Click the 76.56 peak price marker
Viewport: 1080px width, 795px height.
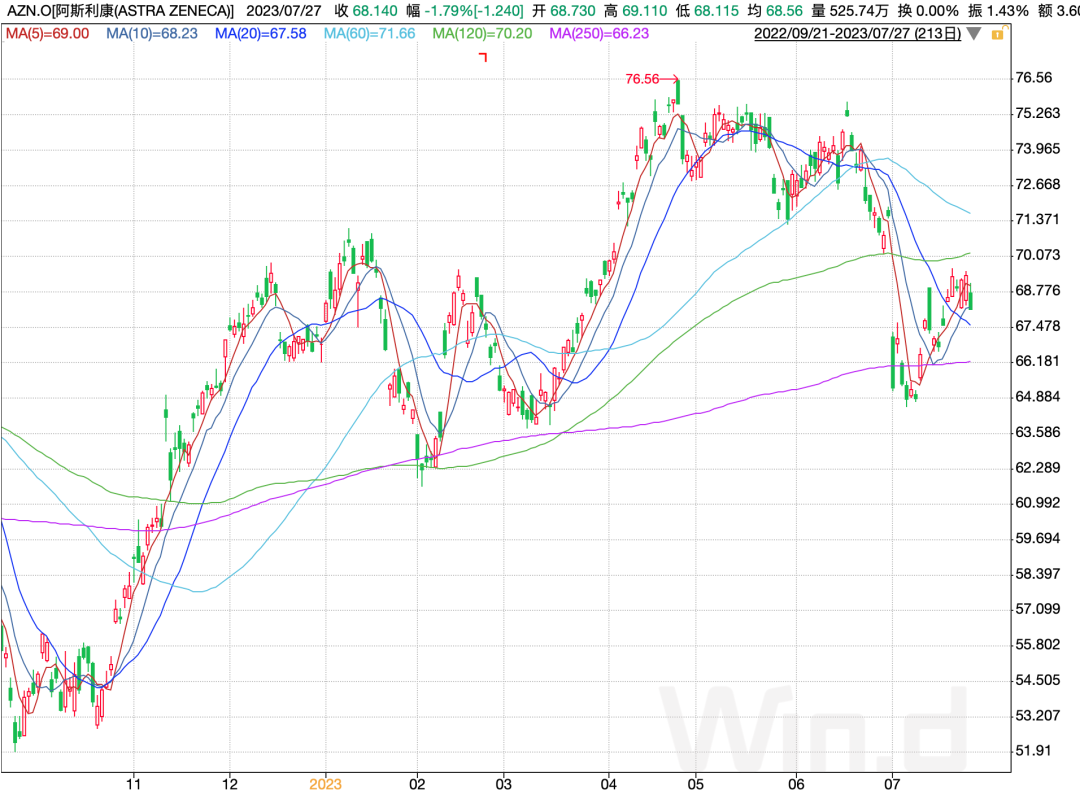[652, 79]
